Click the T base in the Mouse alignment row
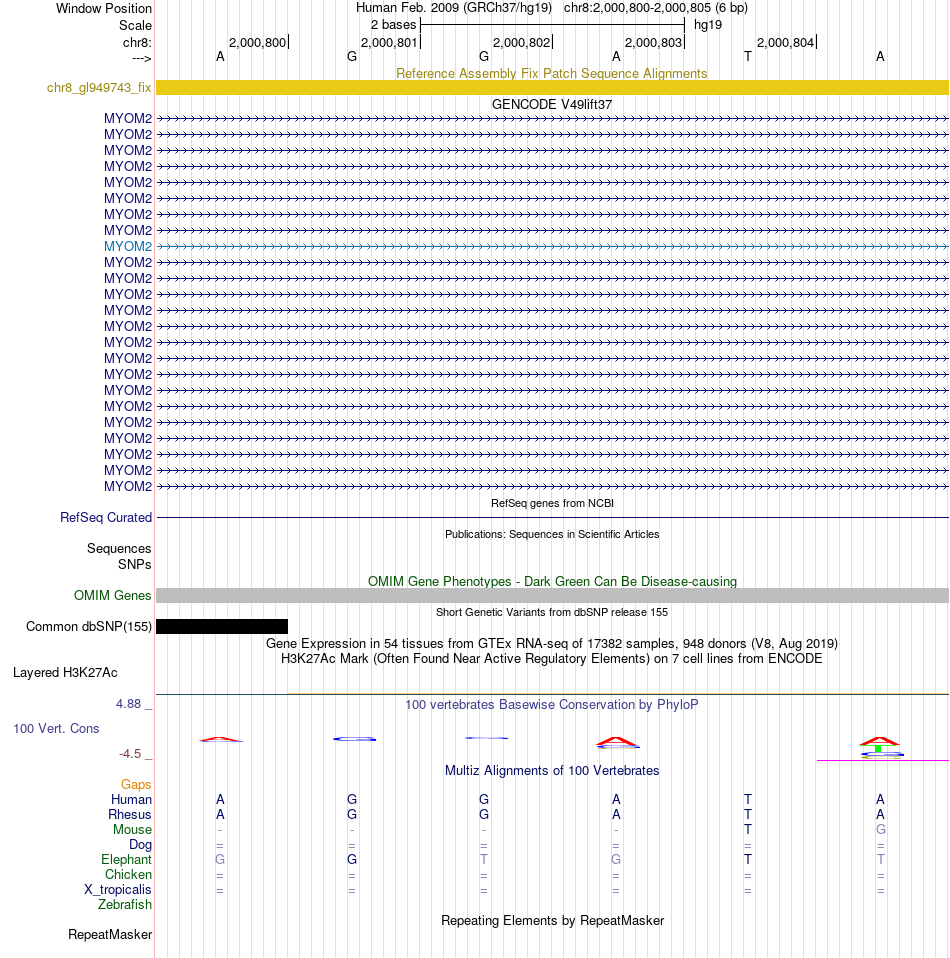This screenshot has width=950, height=958. tap(748, 830)
